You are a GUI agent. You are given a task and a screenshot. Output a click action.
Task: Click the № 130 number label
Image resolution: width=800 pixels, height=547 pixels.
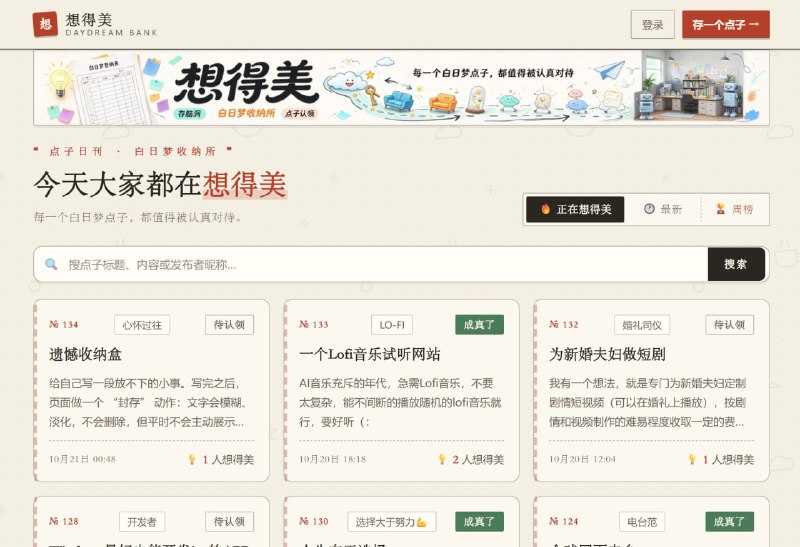click(314, 521)
